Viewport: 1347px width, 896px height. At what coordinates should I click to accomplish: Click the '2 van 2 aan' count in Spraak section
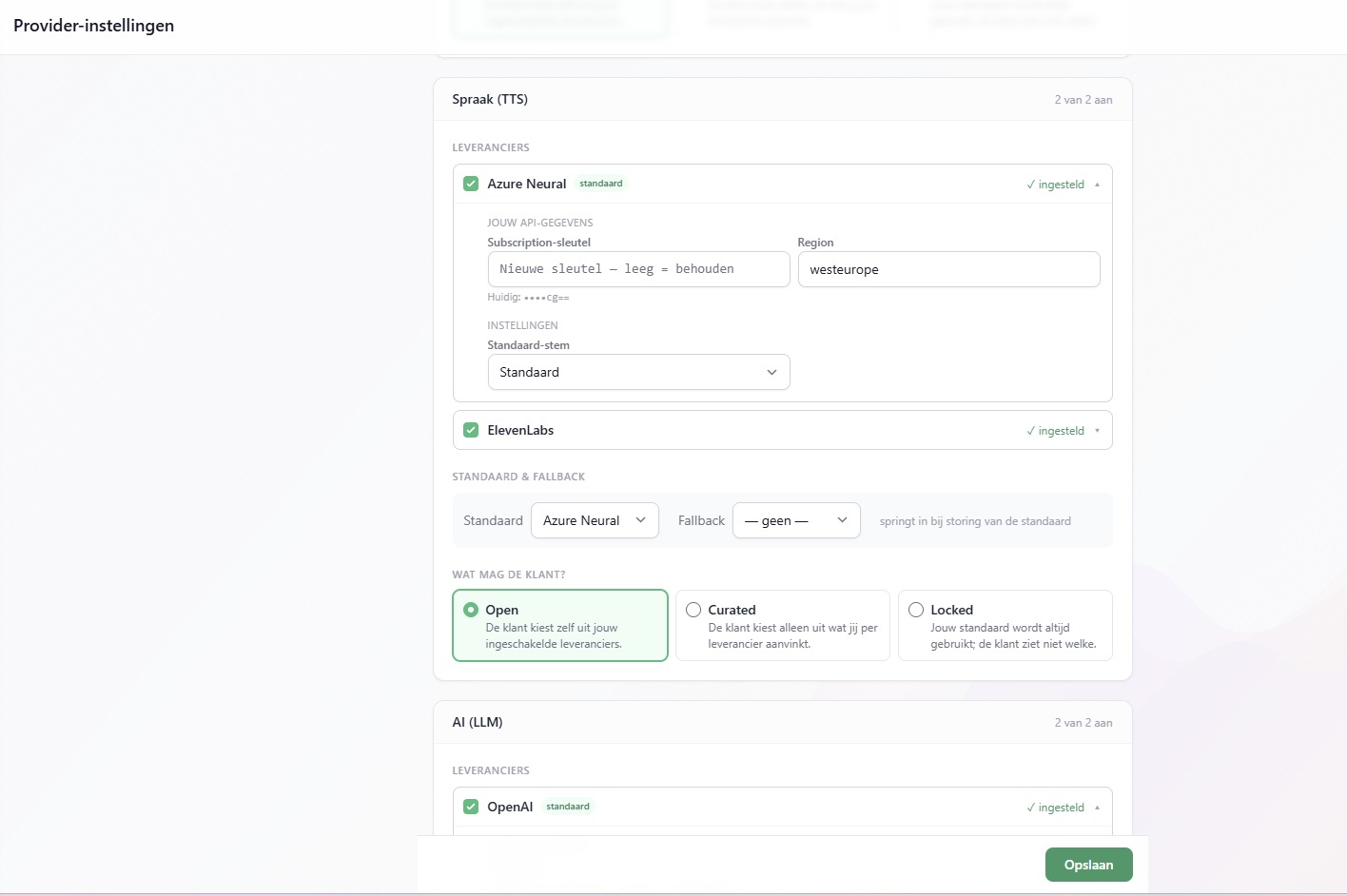(1083, 100)
